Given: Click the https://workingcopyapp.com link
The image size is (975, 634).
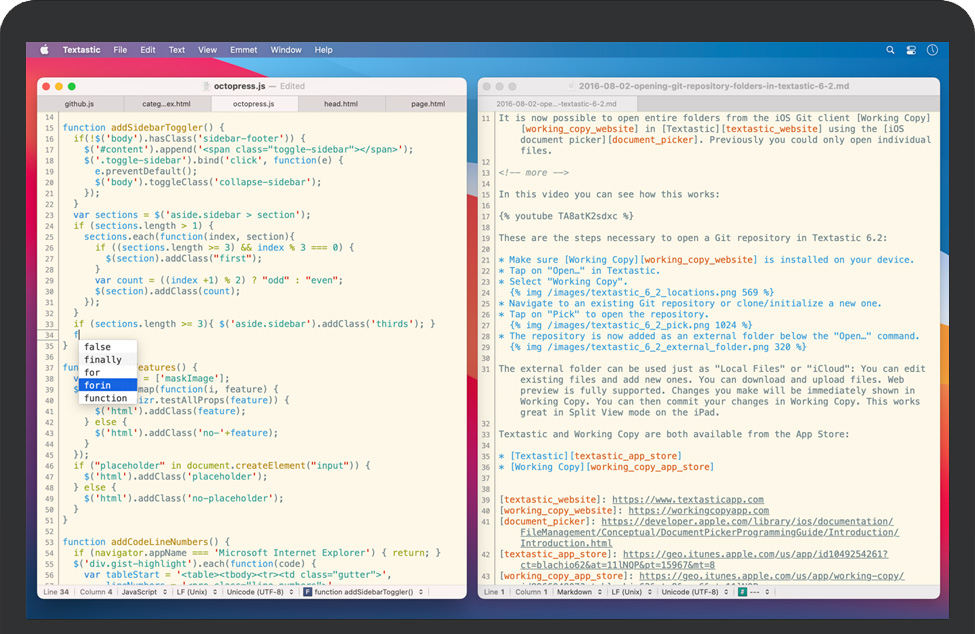Looking at the screenshot, I should click(698, 511).
